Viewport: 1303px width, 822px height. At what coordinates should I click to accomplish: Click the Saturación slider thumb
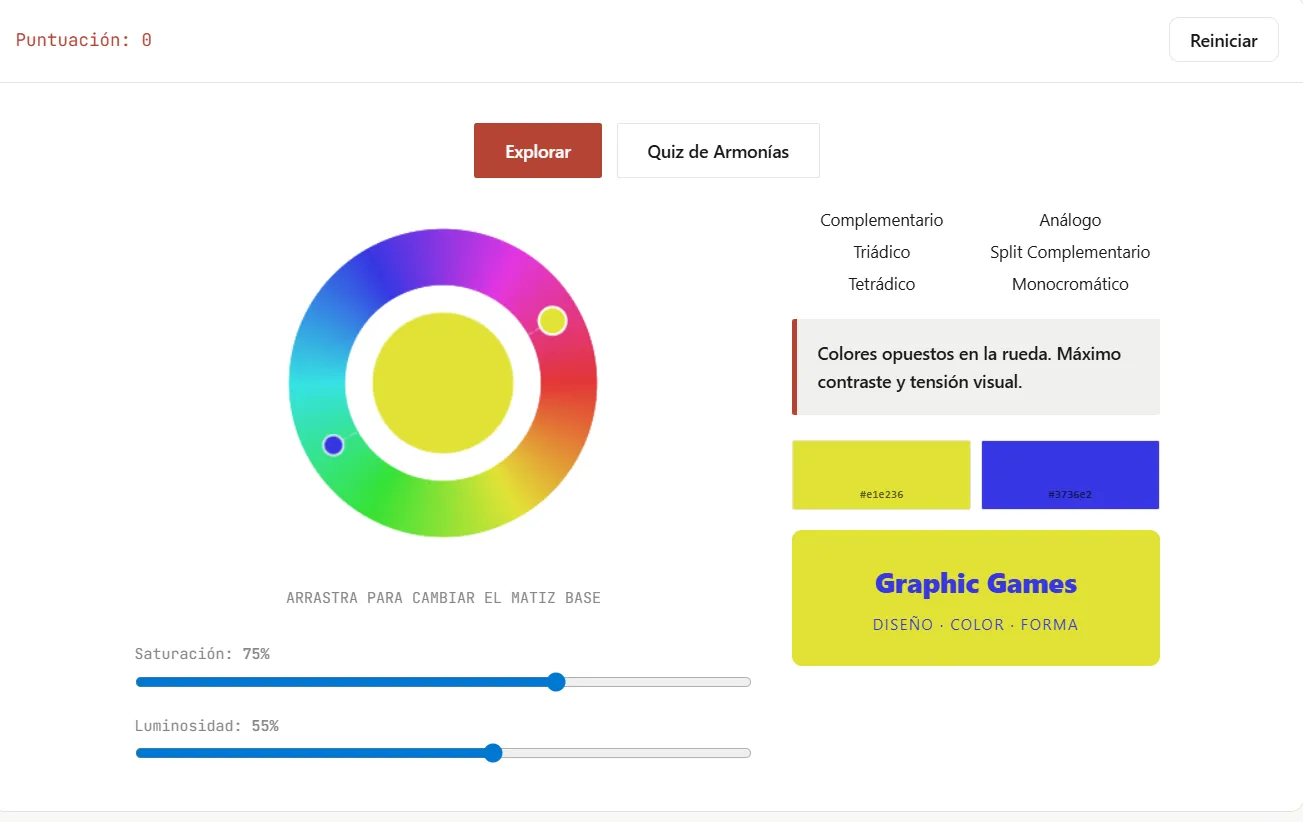pos(556,682)
